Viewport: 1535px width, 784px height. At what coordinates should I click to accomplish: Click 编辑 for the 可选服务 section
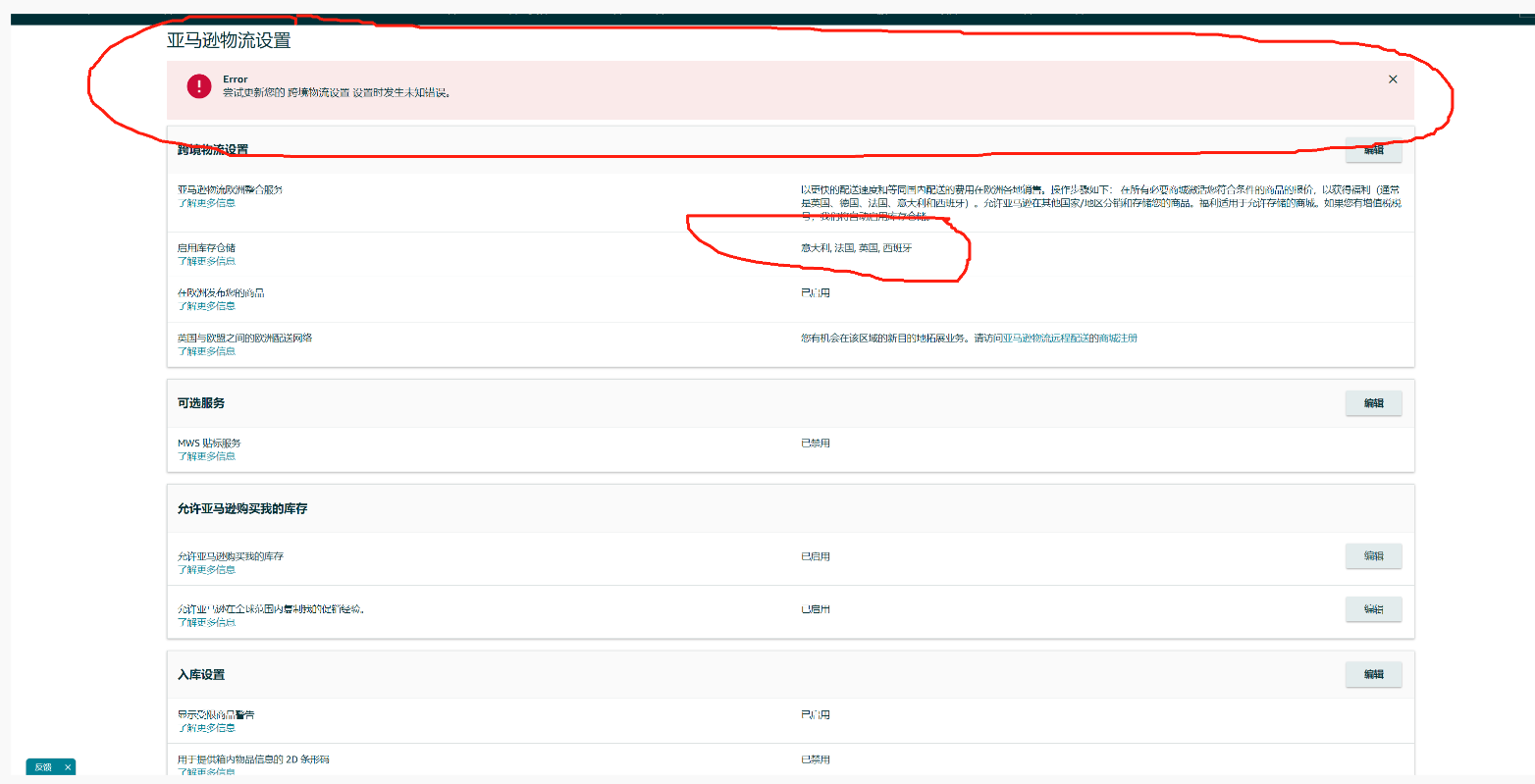1373,403
